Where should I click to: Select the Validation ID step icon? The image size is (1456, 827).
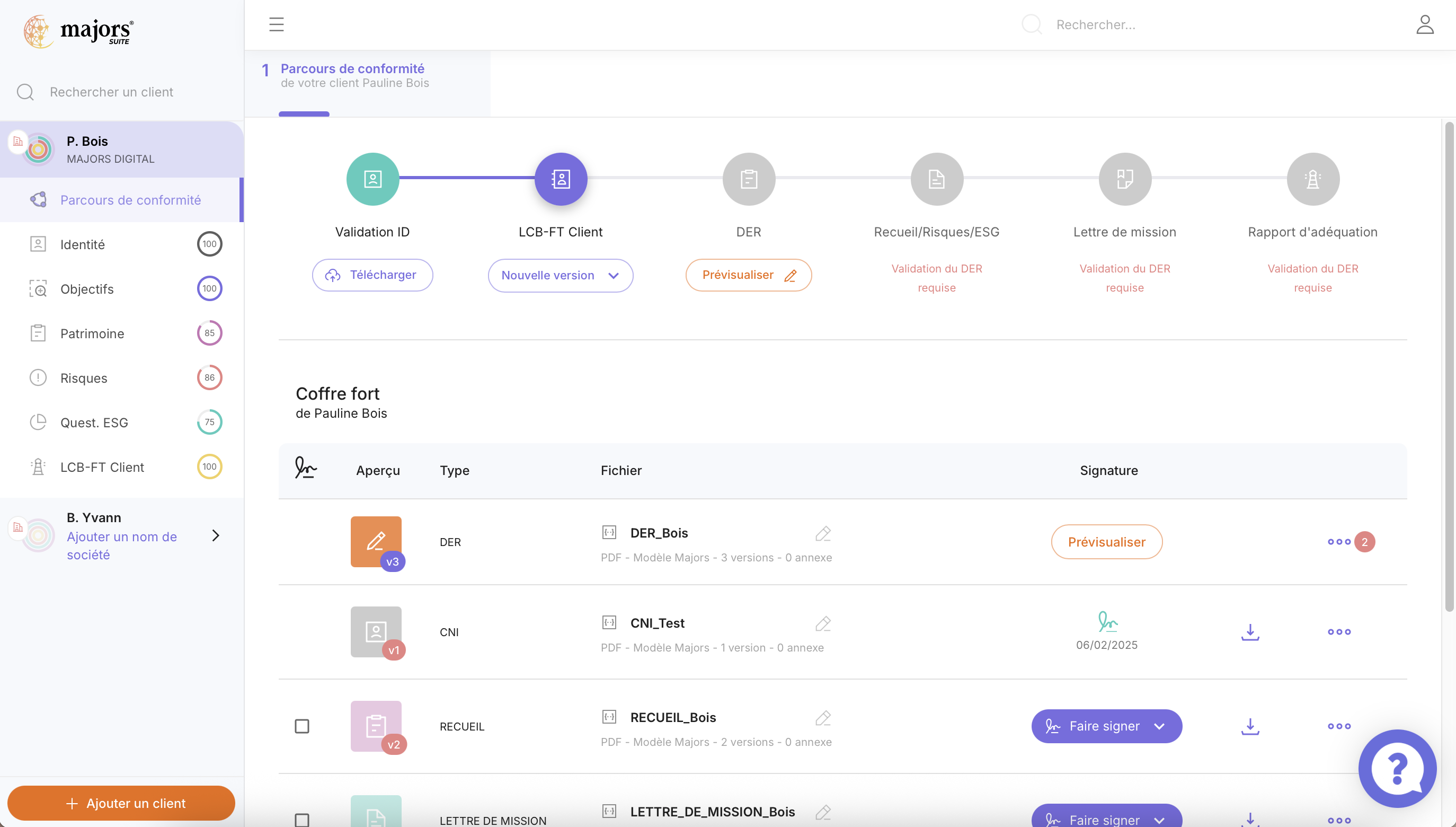[x=372, y=179]
